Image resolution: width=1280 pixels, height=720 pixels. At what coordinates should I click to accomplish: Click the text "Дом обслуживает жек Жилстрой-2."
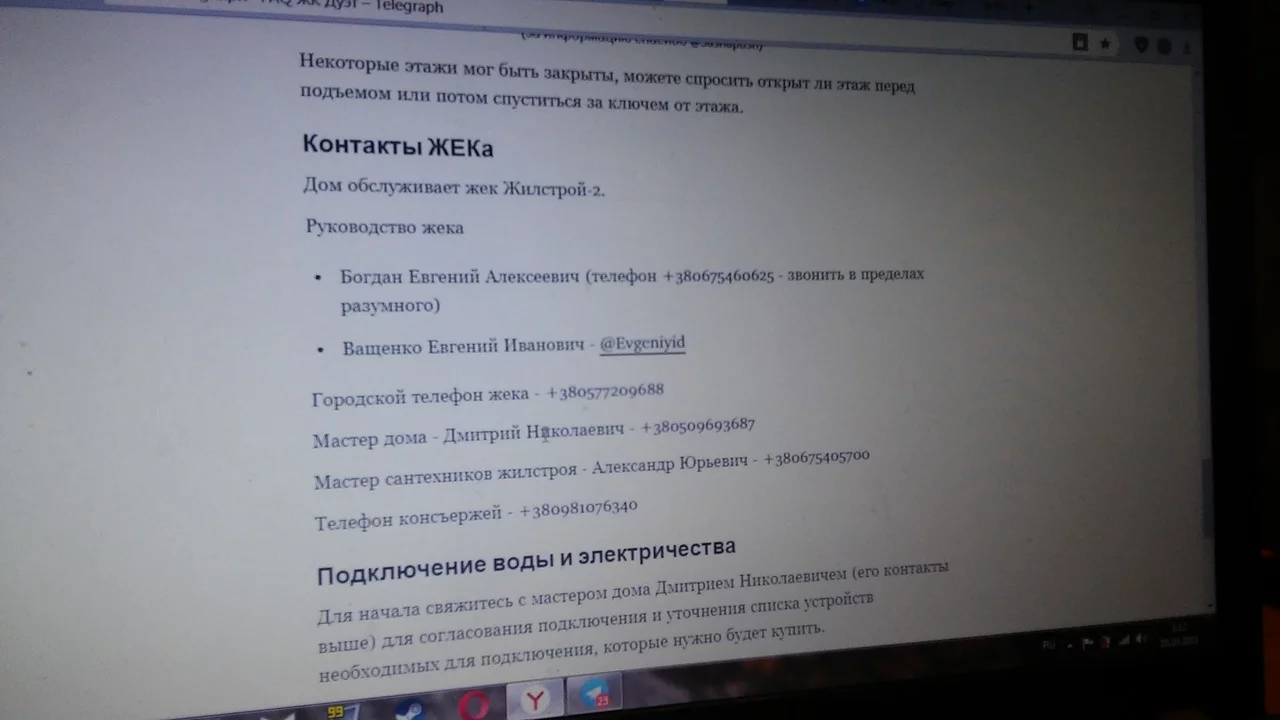pyautogui.click(x=454, y=187)
